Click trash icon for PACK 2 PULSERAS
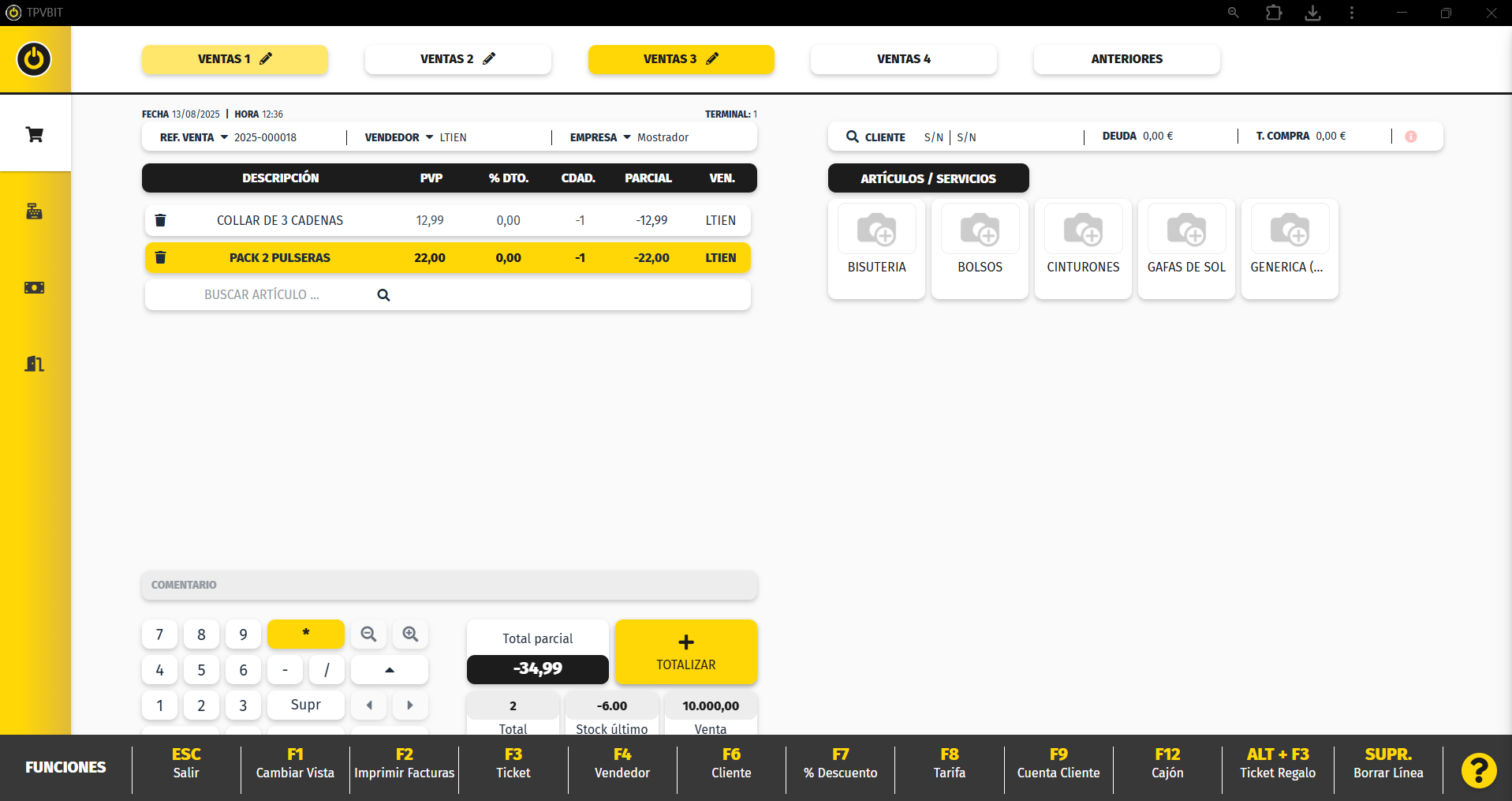 click(160, 257)
